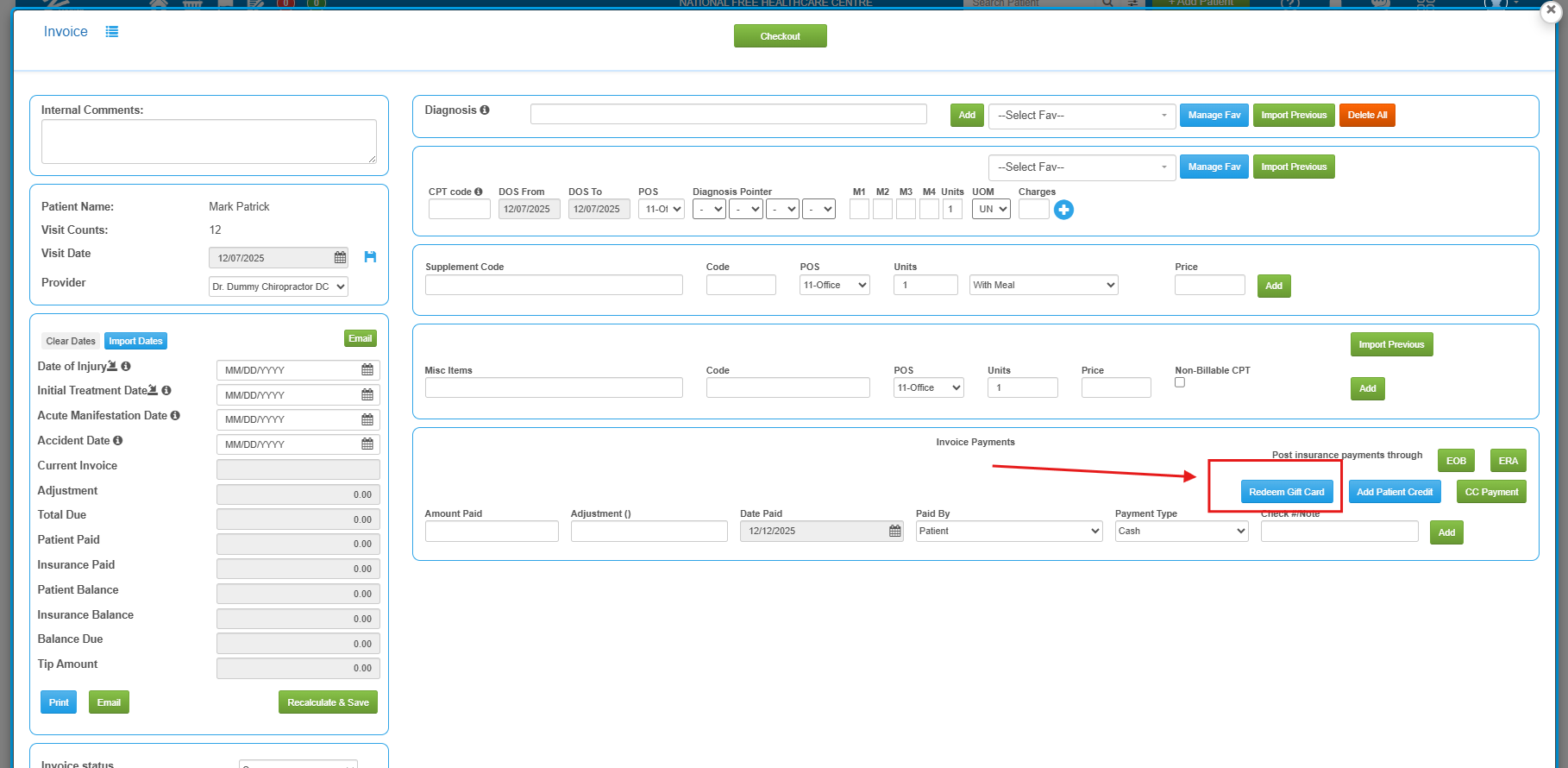Screen dimensions: 1568x768
Task: Click the list icon beside Invoice title
Action: click(112, 32)
